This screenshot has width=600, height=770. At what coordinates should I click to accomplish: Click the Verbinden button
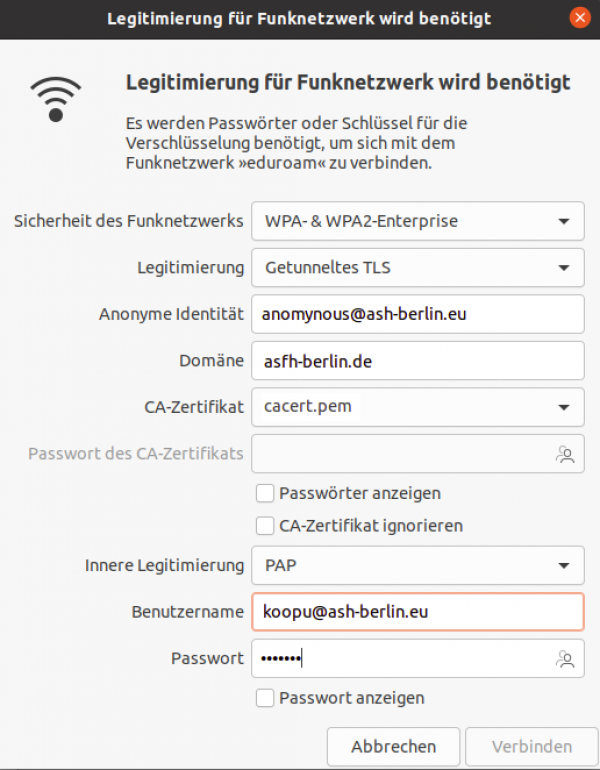click(x=532, y=747)
